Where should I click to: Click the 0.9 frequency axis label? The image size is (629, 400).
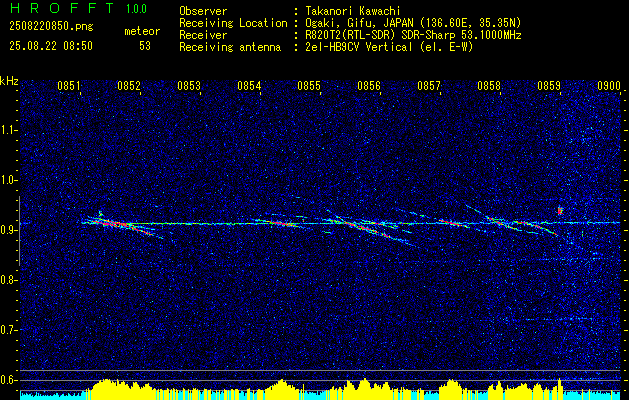pyautogui.click(x=8, y=230)
